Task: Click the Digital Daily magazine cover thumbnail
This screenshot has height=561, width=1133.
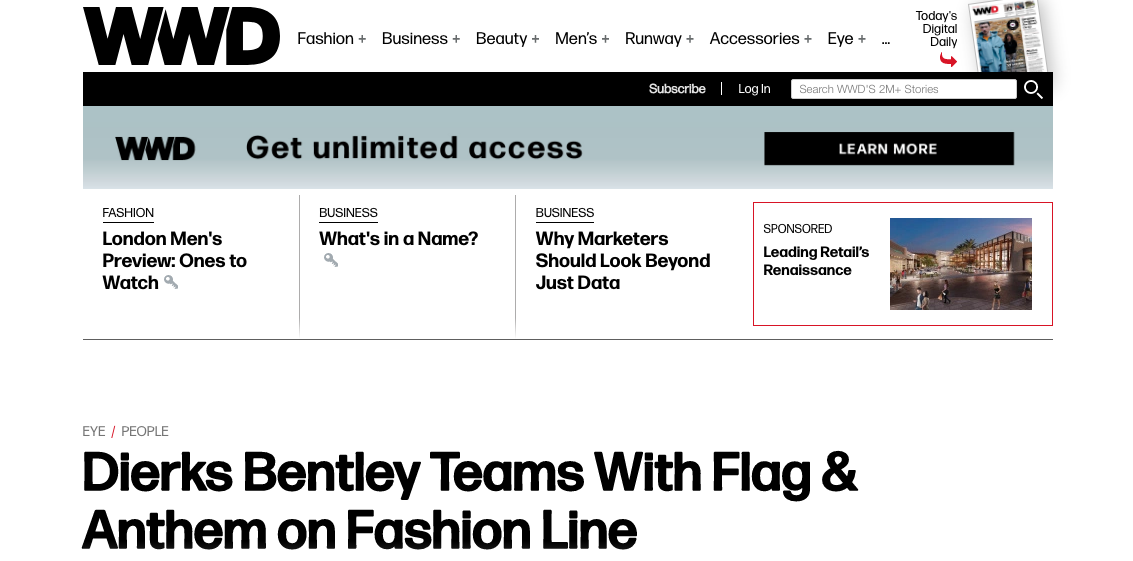Action: point(1007,36)
